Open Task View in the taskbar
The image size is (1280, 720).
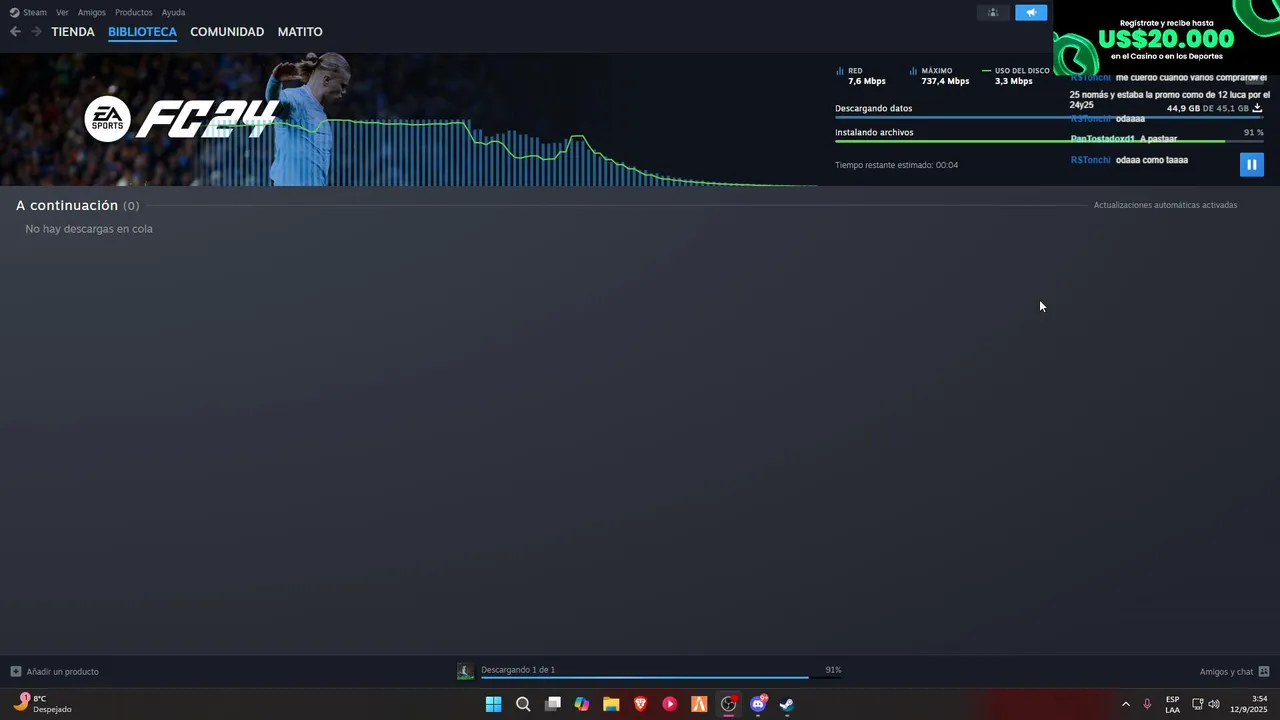(552, 704)
